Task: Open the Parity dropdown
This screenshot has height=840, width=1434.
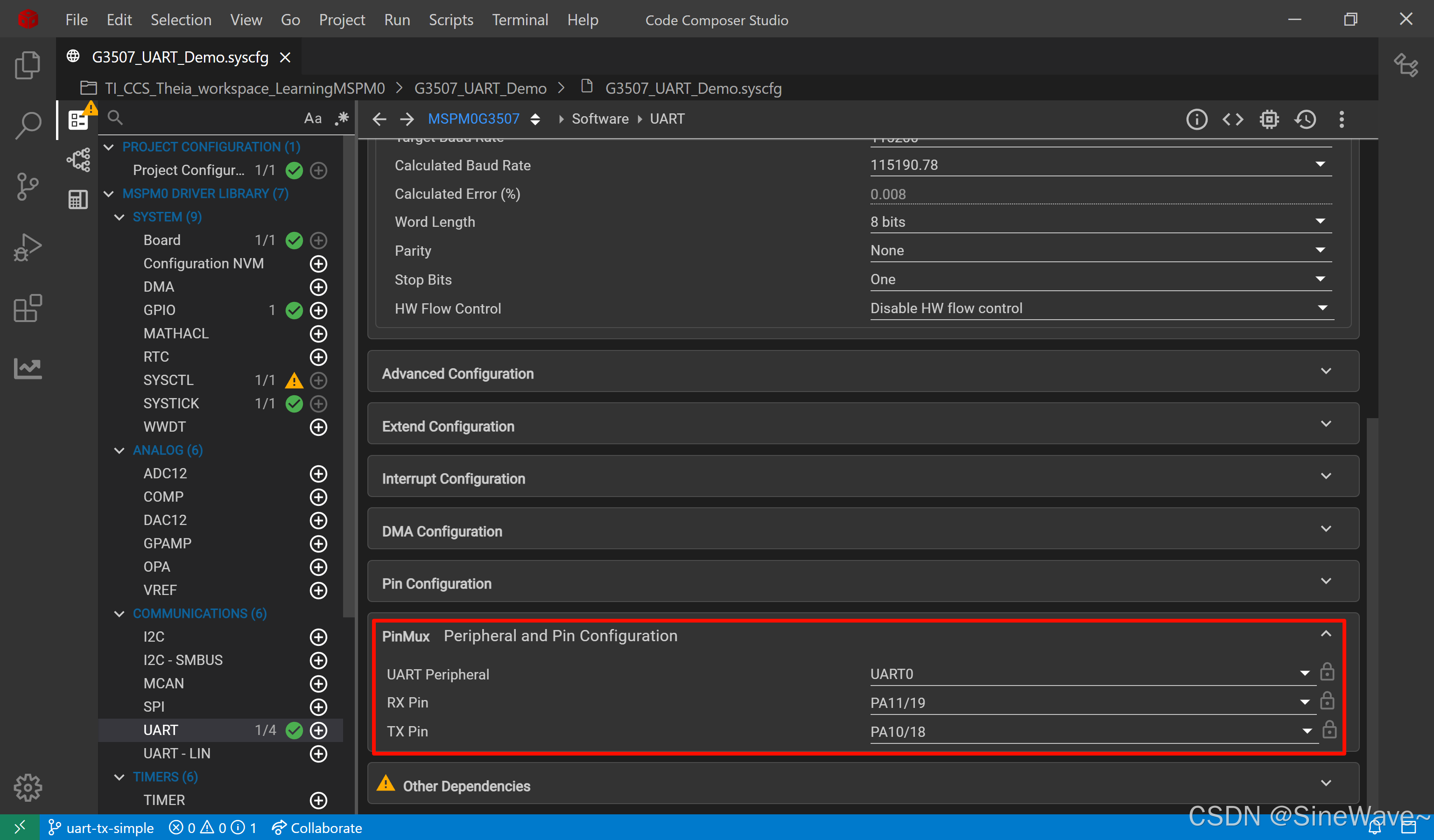Action: tap(1101, 250)
